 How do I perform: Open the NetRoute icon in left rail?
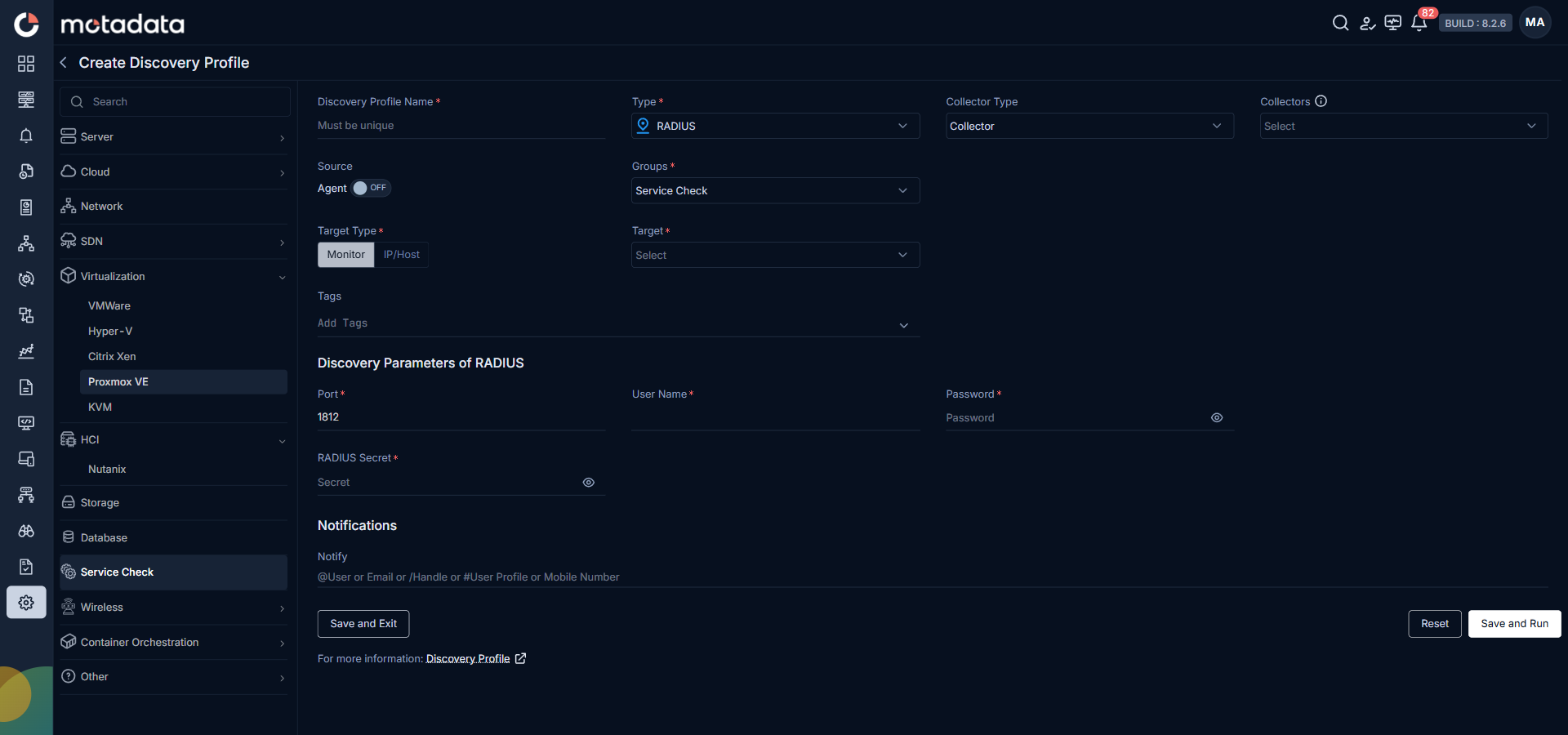click(x=26, y=495)
